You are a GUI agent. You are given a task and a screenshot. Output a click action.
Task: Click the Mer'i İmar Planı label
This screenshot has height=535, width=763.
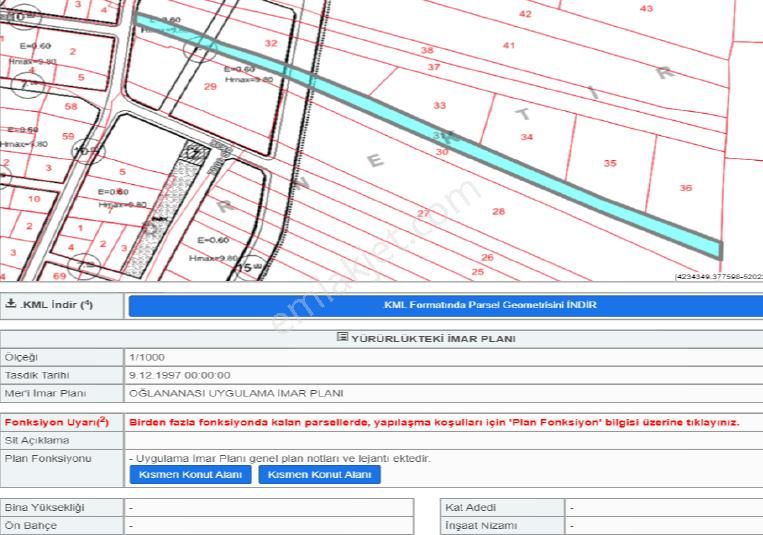45,393
